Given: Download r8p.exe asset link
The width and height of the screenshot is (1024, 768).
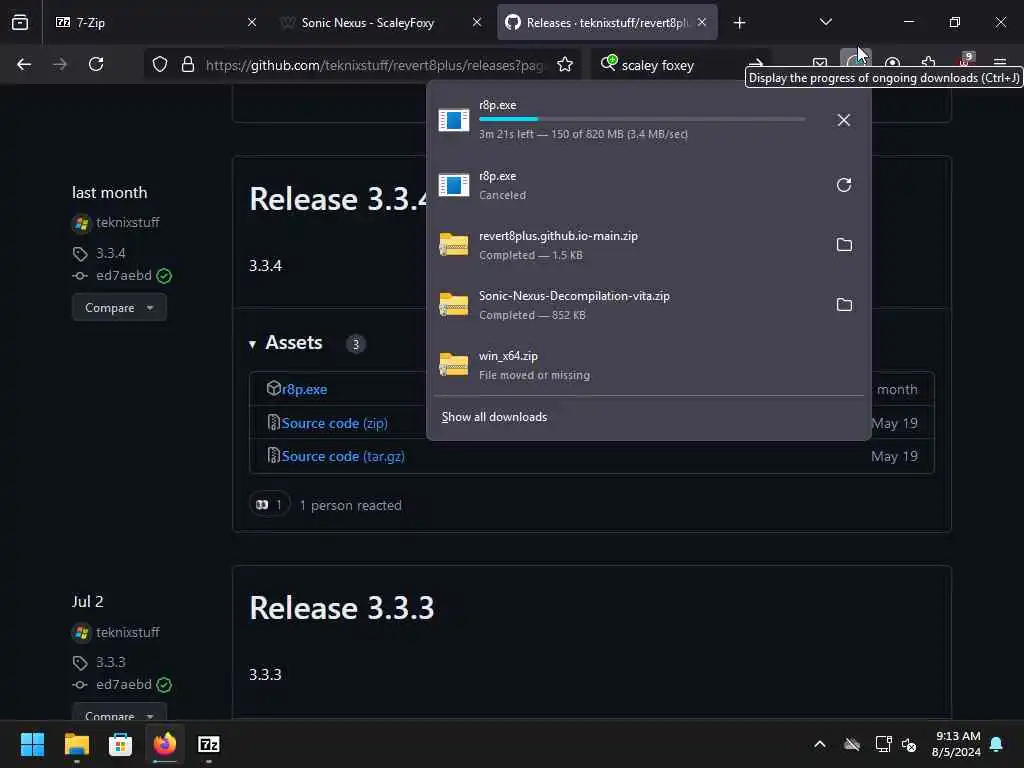Looking at the screenshot, I should coord(304,389).
